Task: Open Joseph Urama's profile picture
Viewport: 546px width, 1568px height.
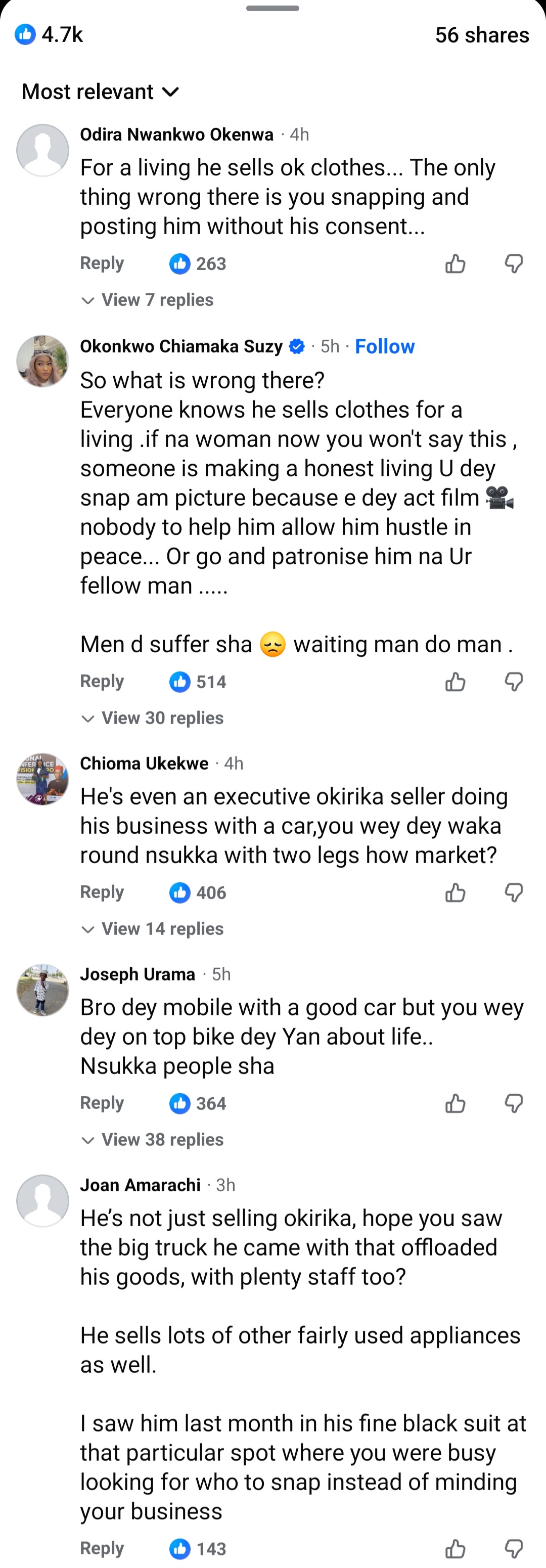Action: click(x=42, y=989)
